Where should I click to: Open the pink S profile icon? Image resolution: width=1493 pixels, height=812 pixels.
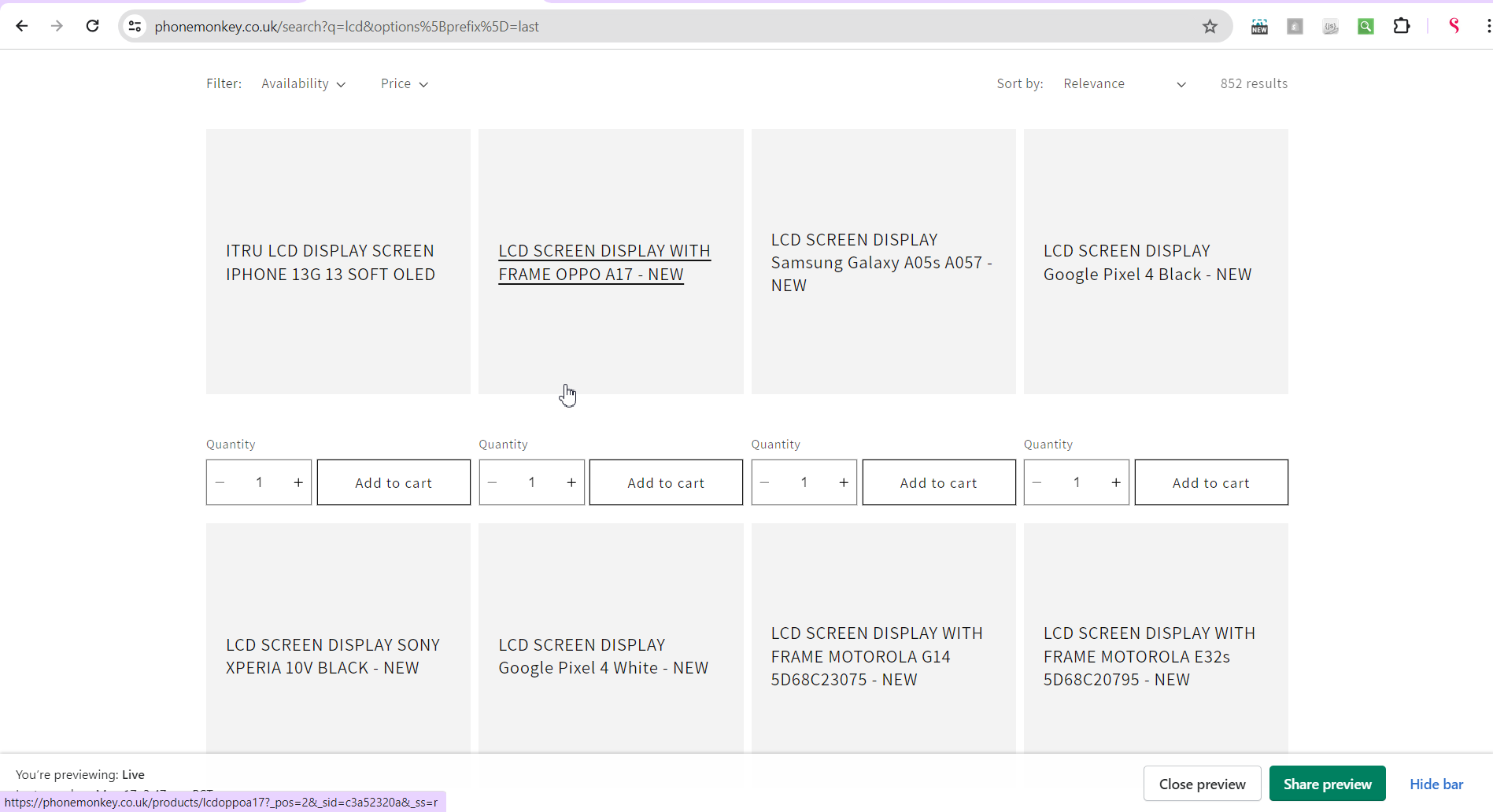(x=1454, y=27)
